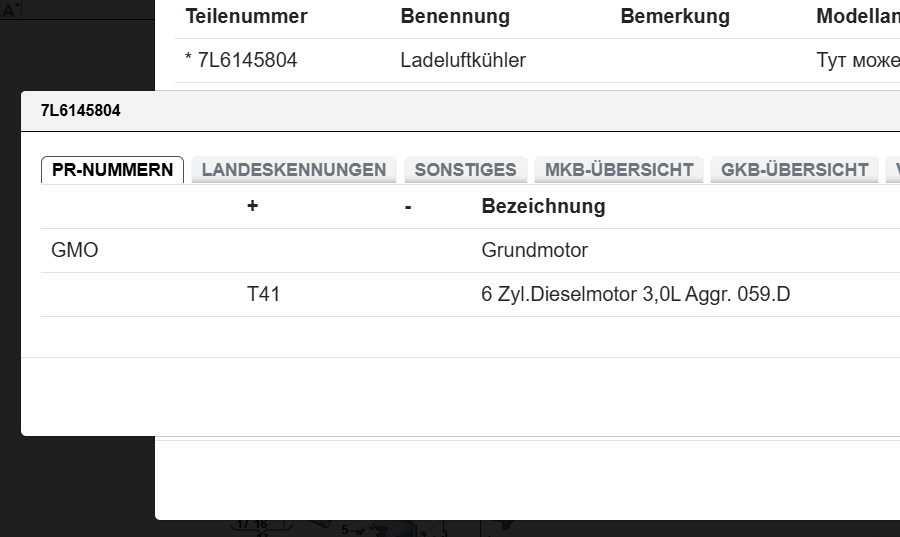Image resolution: width=900 pixels, height=537 pixels.
Task: Click the Grundmotor description
Action: 534,251
